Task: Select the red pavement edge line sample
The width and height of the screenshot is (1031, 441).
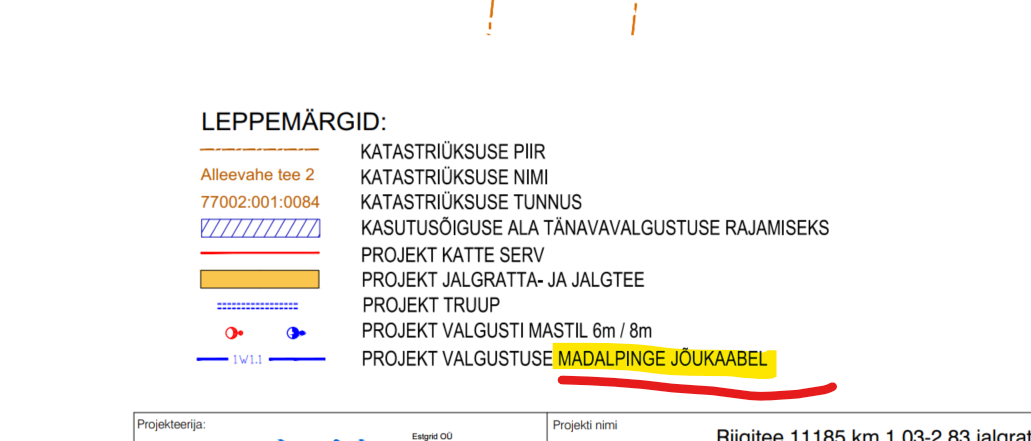Action: tap(260, 253)
